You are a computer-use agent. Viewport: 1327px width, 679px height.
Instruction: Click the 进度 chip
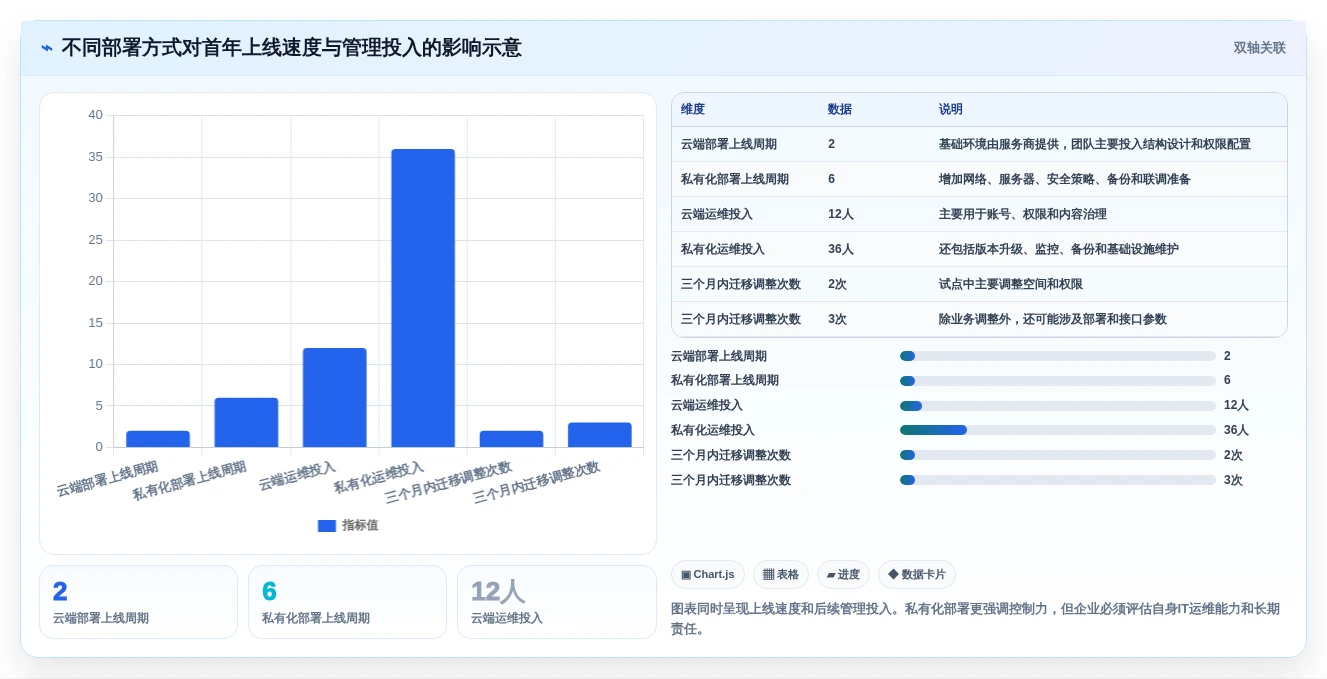[843, 575]
